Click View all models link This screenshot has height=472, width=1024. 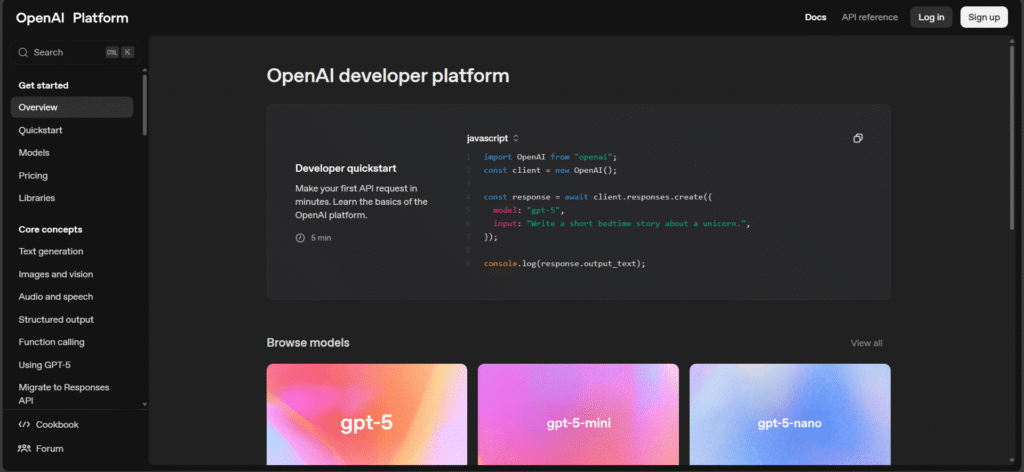(x=866, y=343)
